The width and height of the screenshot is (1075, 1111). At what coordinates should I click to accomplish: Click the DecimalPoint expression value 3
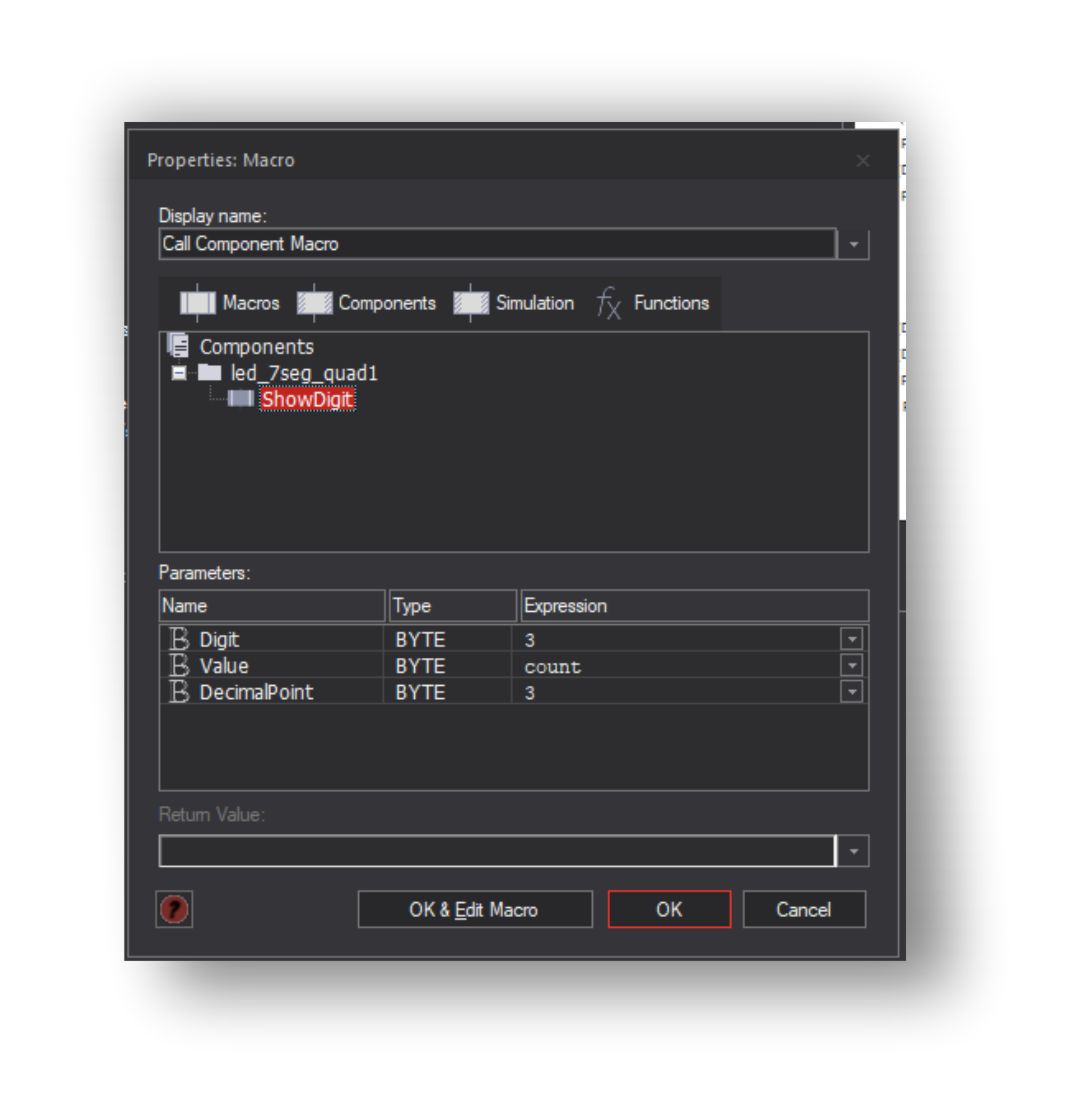[529, 692]
